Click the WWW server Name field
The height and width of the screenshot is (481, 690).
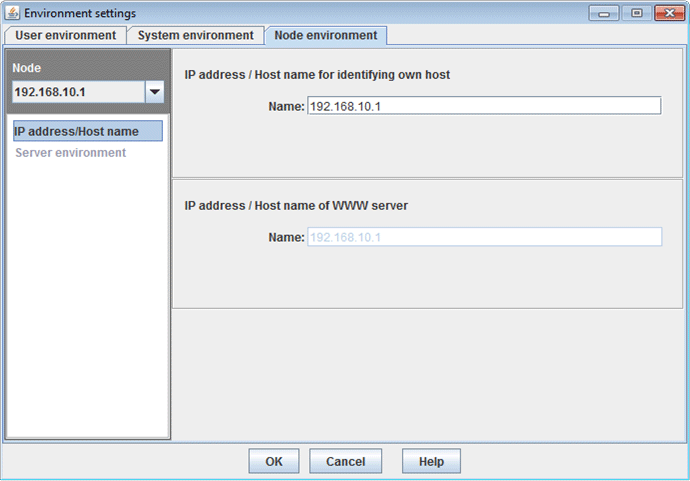[484, 237]
